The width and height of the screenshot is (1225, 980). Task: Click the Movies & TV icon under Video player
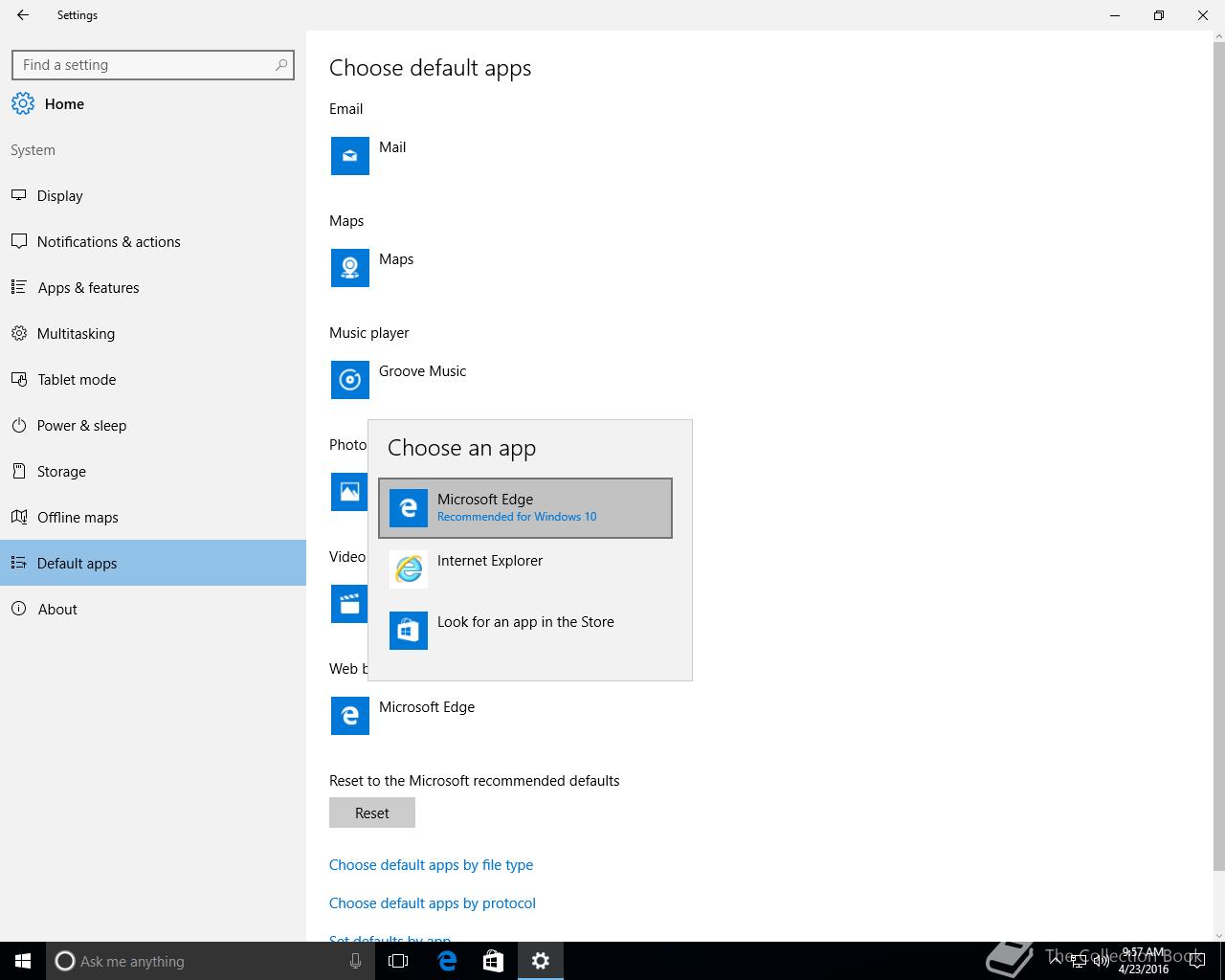(349, 604)
